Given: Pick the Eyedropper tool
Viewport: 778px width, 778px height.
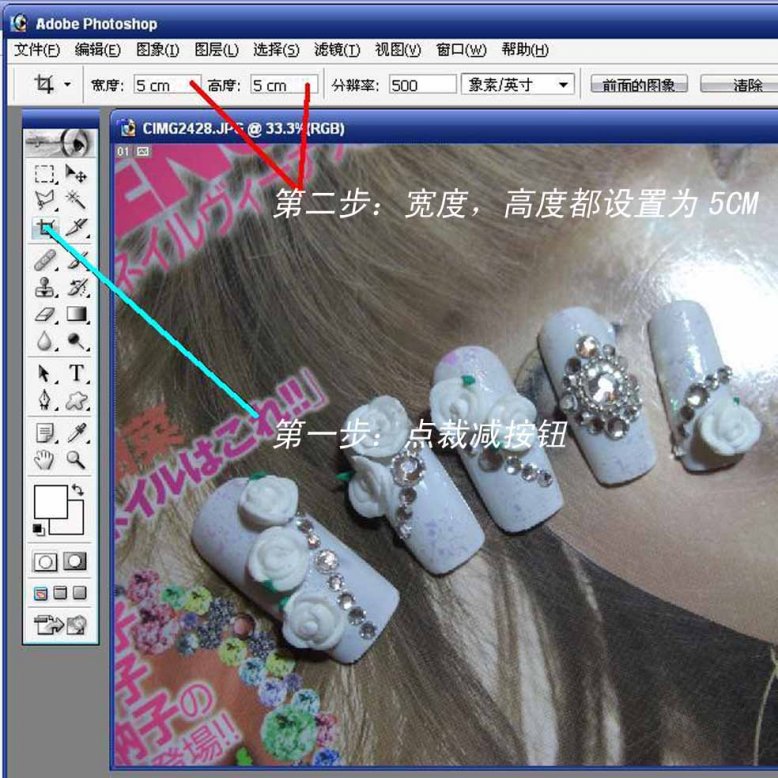Looking at the screenshot, I should click(x=76, y=432).
